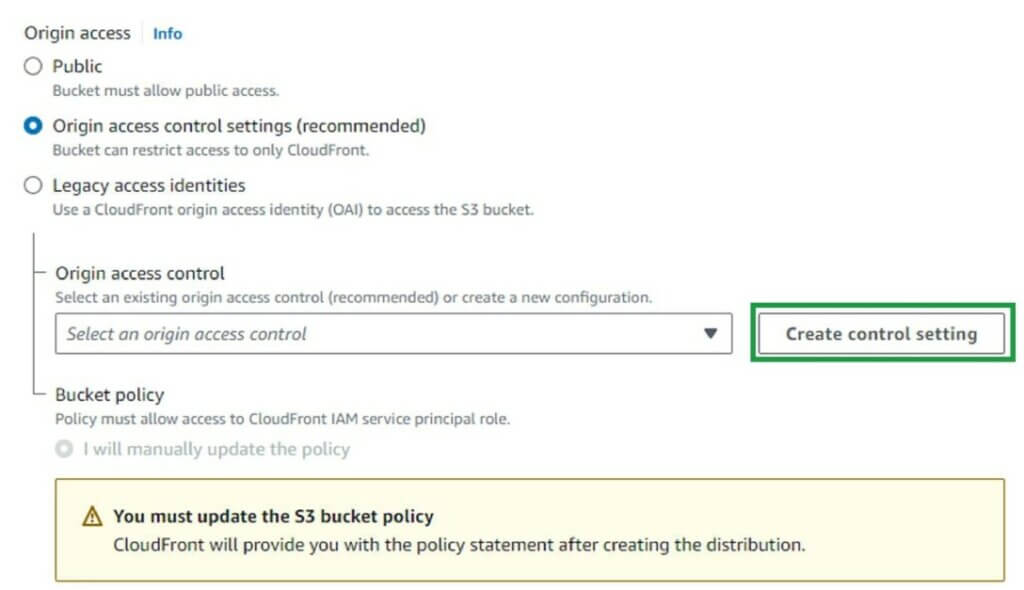Viewport: 1024px width, 590px height.
Task: Click the 'Select an origin access control' field
Action: (x=380, y=334)
